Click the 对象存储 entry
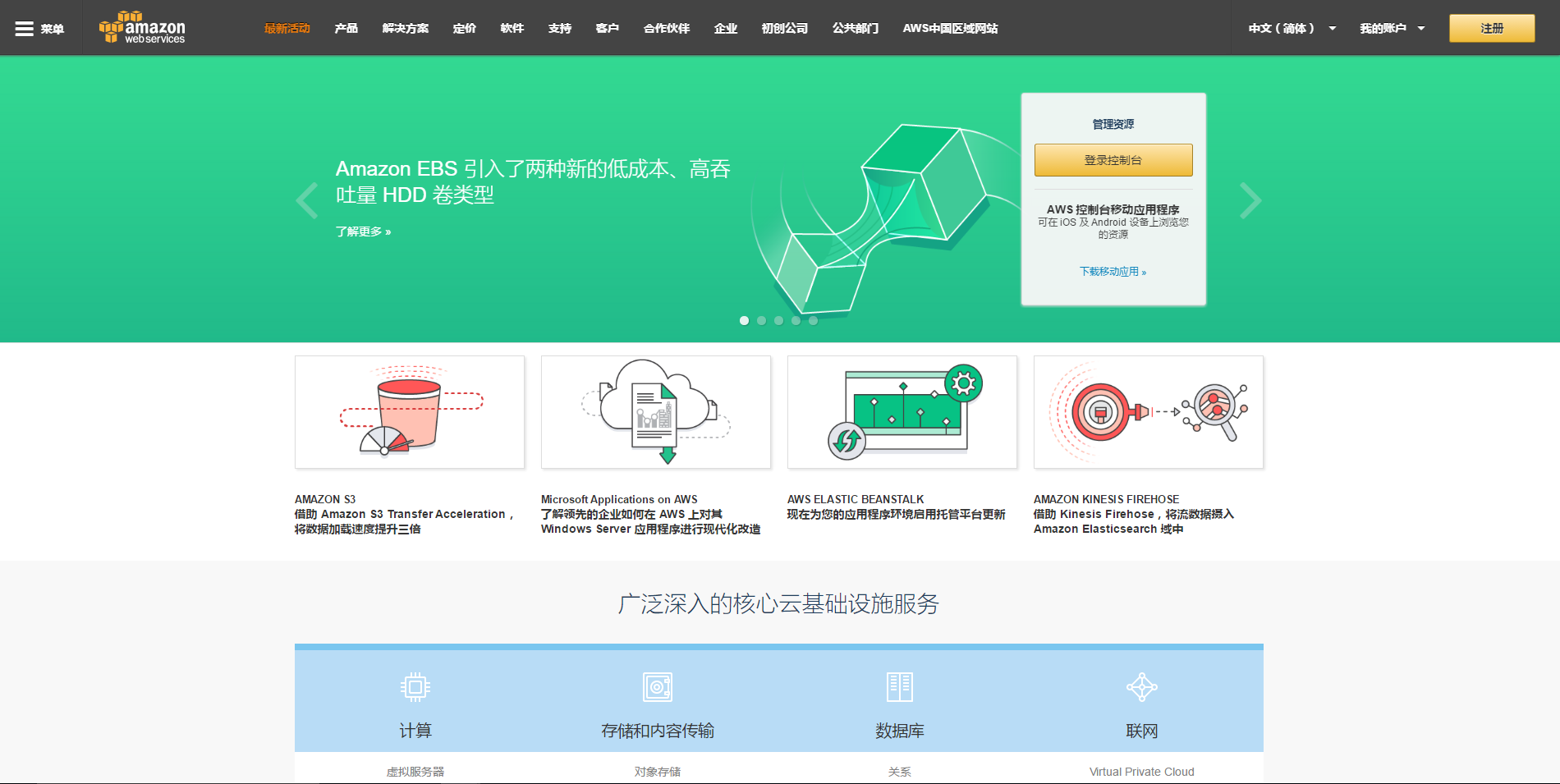The width and height of the screenshot is (1560, 784). (x=658, y=772)
